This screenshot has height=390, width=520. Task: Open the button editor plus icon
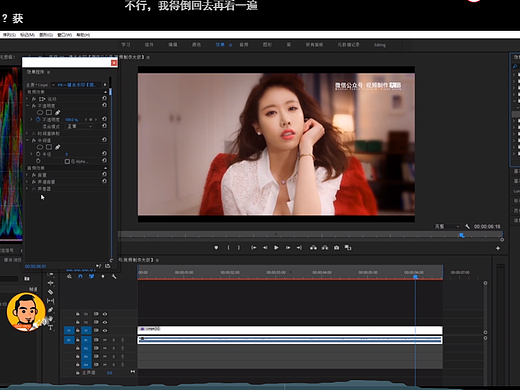click(x=498, y=248)
